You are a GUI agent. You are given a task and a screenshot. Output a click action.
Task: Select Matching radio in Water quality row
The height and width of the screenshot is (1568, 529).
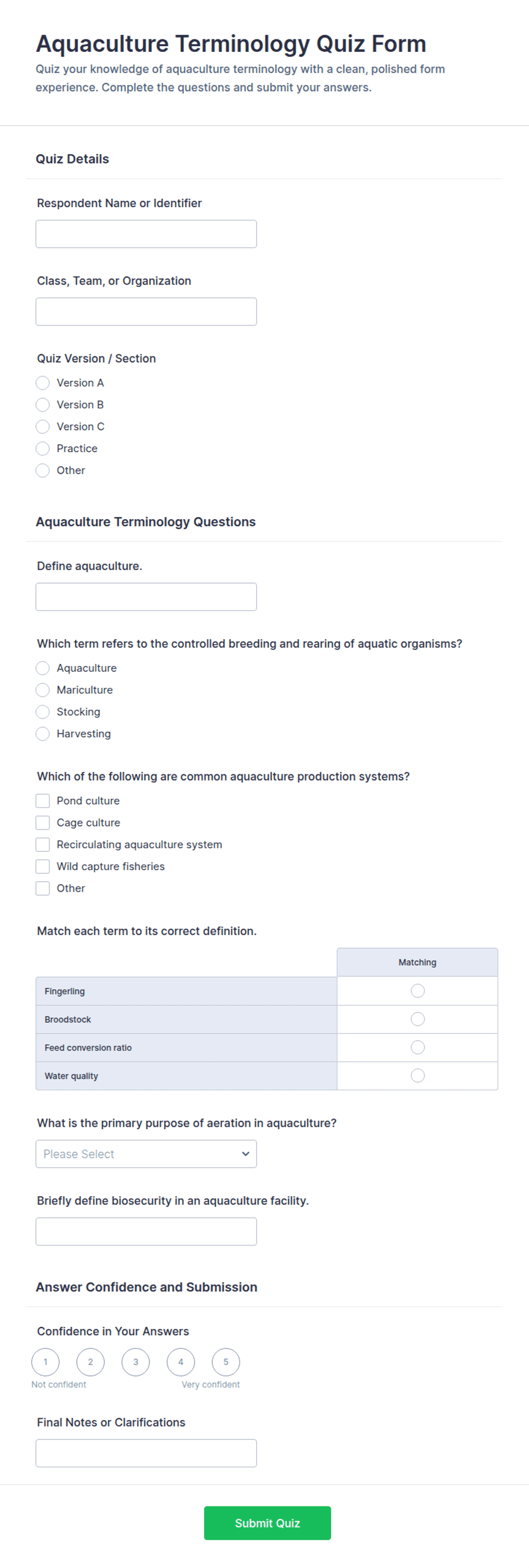coord(418,1076)
